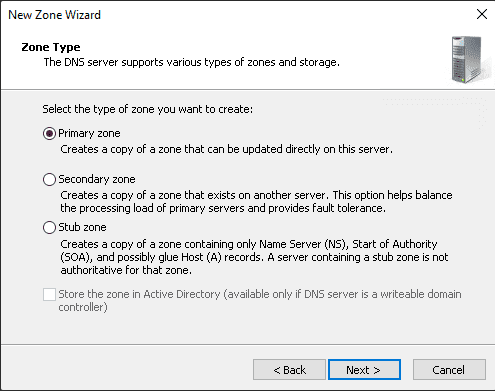
Task: Cancel the New Zone Wizard
Action: [x=449, y=370]
